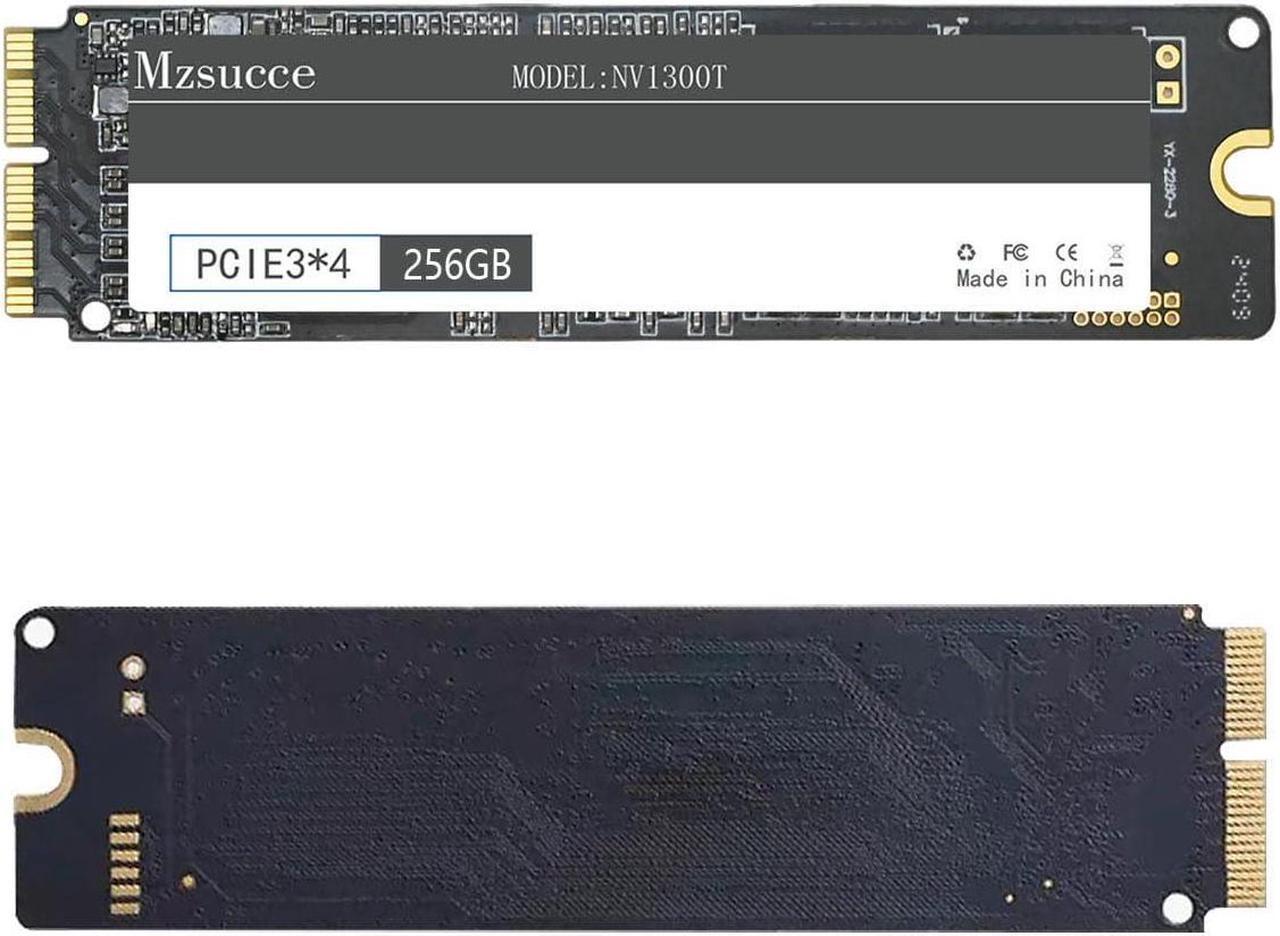1280x936 pixels.
Task: Click the FC certification mark
Action: click(x=1015, y=253)
